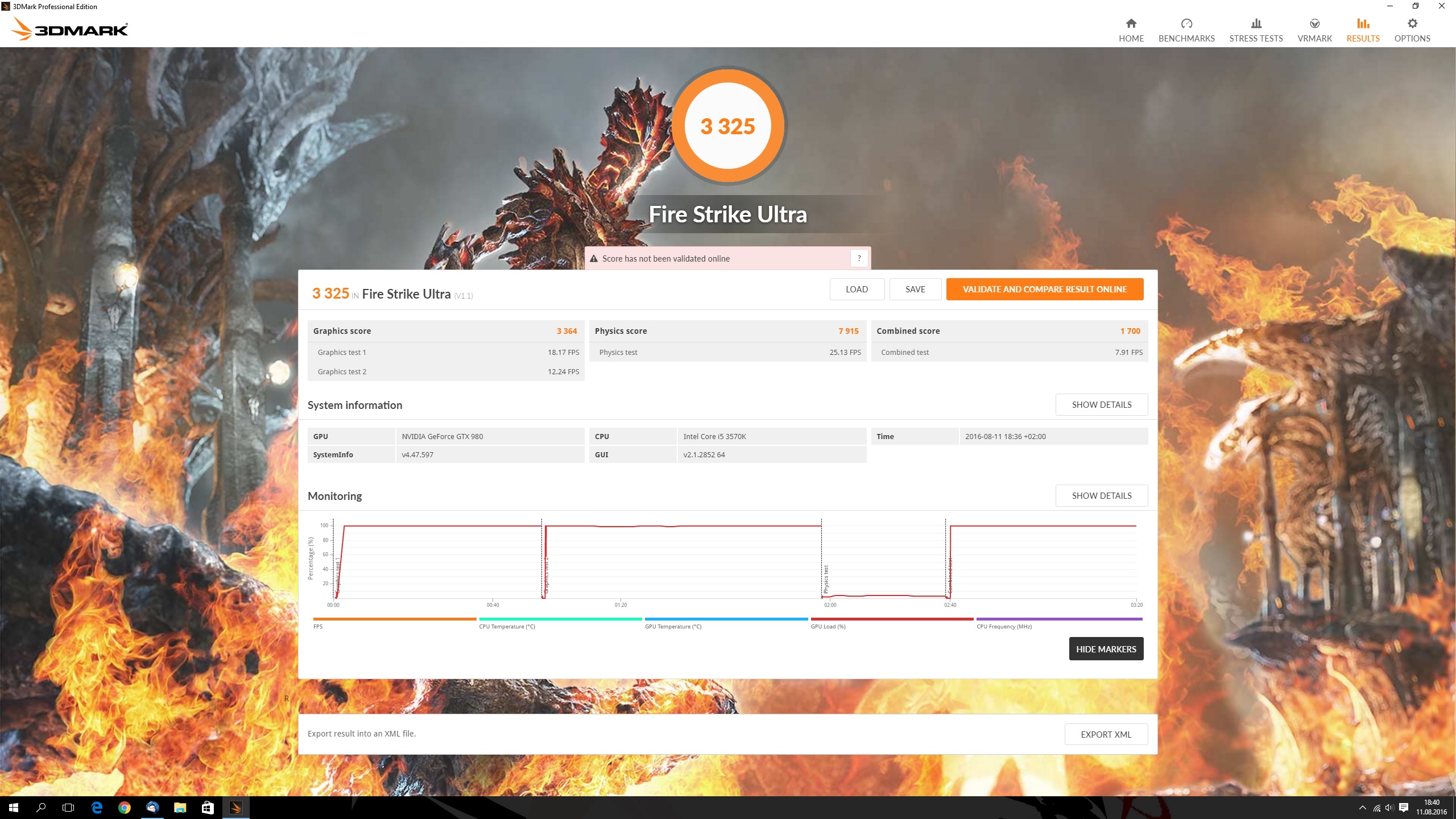
Task: Open the Action Center notifications icon
Action: click(x=1404, y=808)
